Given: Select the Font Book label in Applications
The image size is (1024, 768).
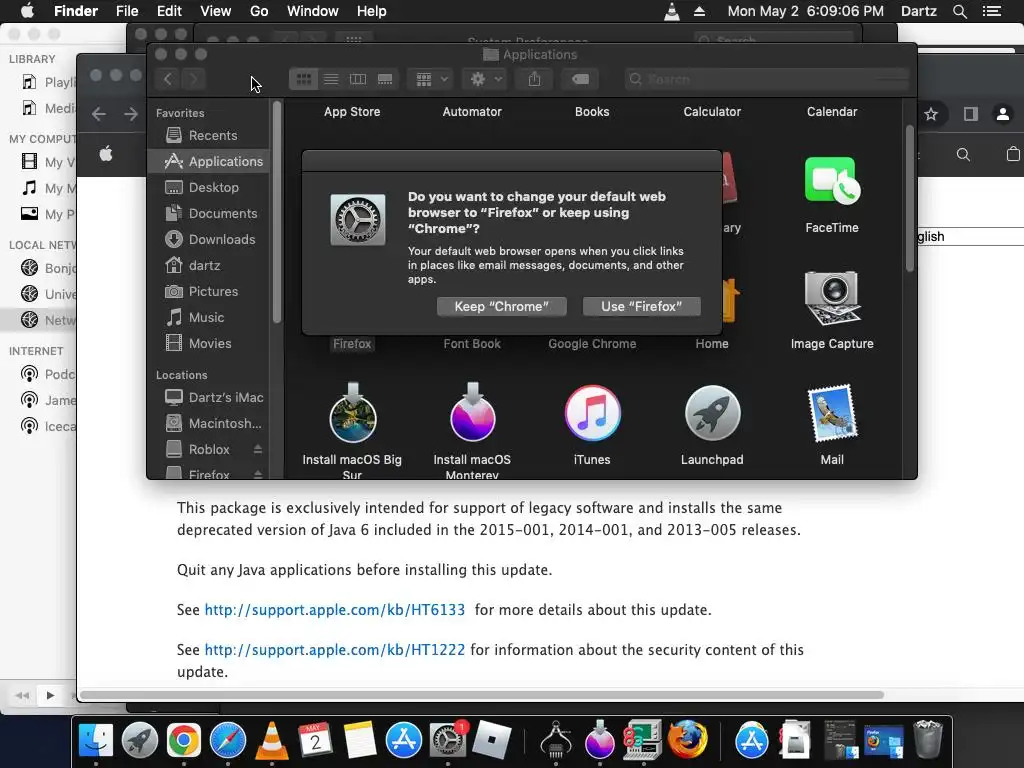Looking at the screenshot, I should tap(472, 344).
